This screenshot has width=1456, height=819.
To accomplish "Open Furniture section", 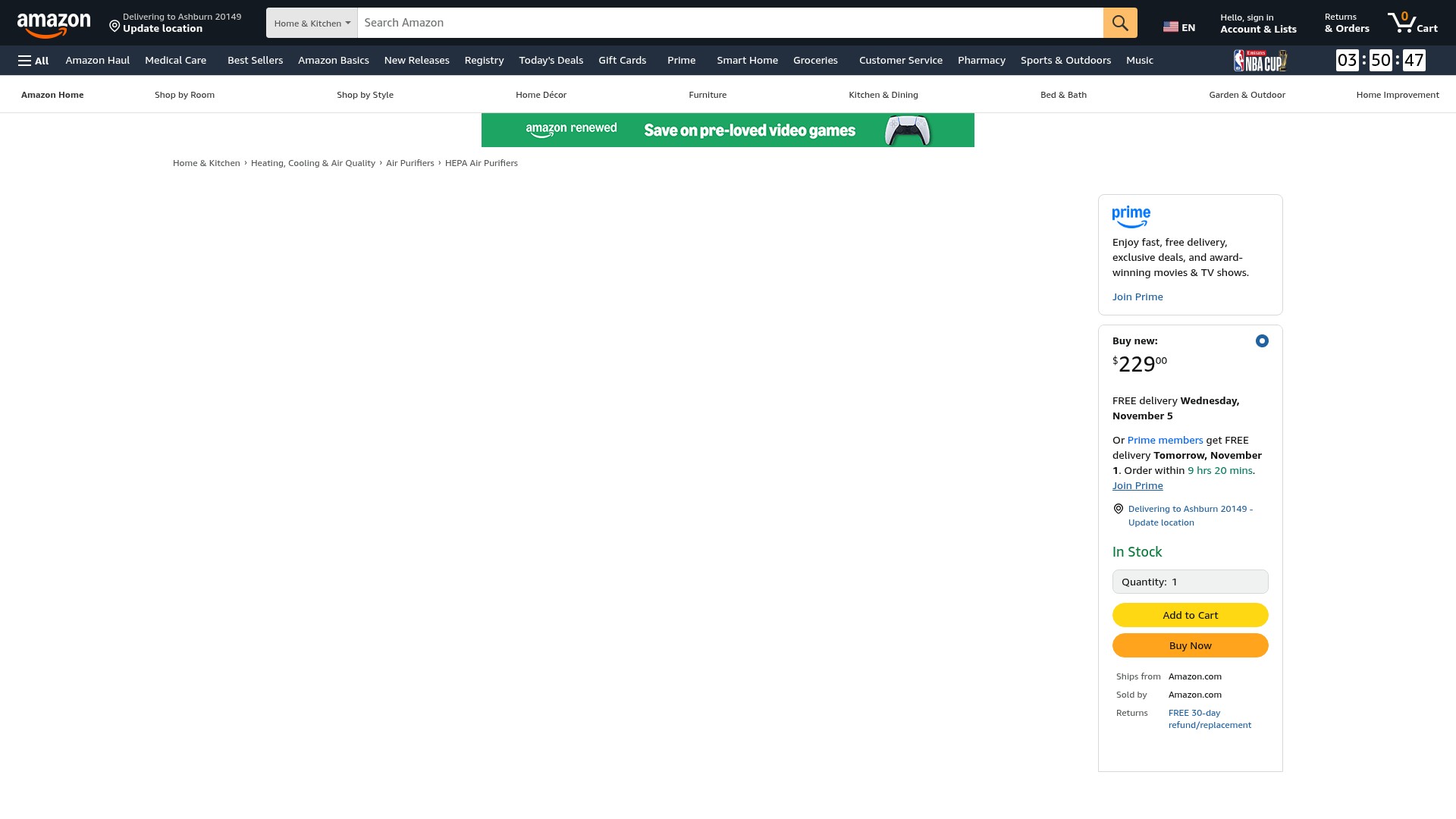I will 708,95.
